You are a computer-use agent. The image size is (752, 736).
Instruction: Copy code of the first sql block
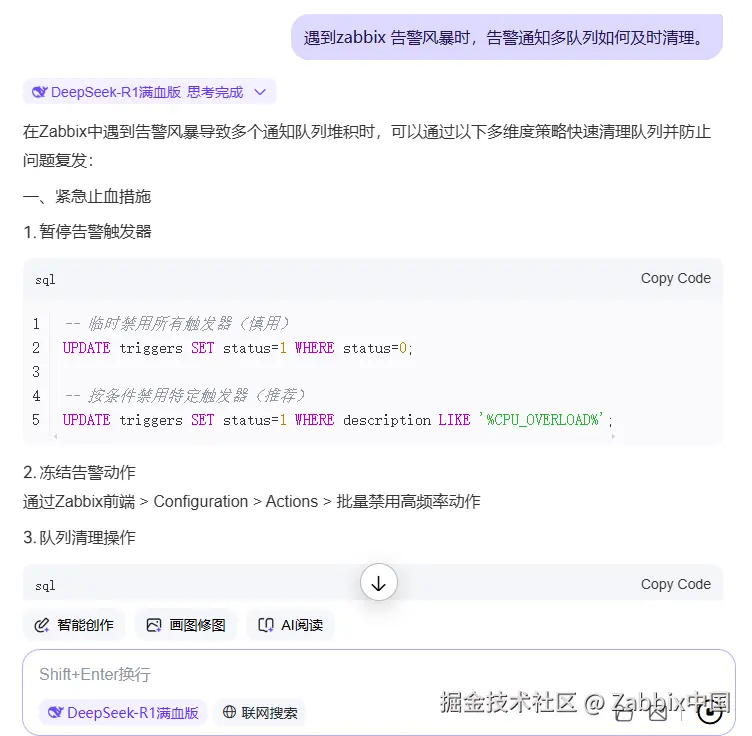pyautogui.click(x=675, y=278)
